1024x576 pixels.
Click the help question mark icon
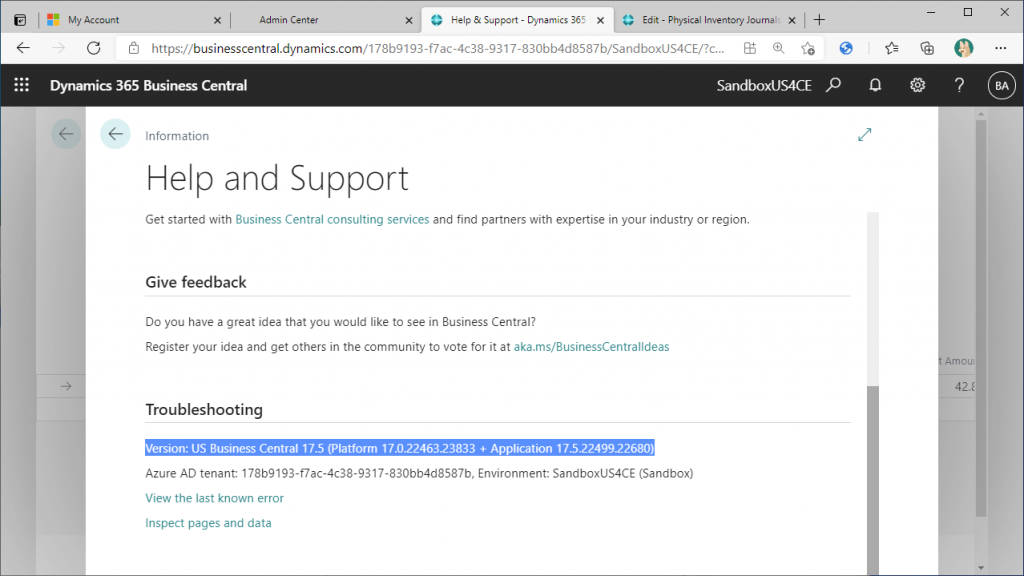959,85
